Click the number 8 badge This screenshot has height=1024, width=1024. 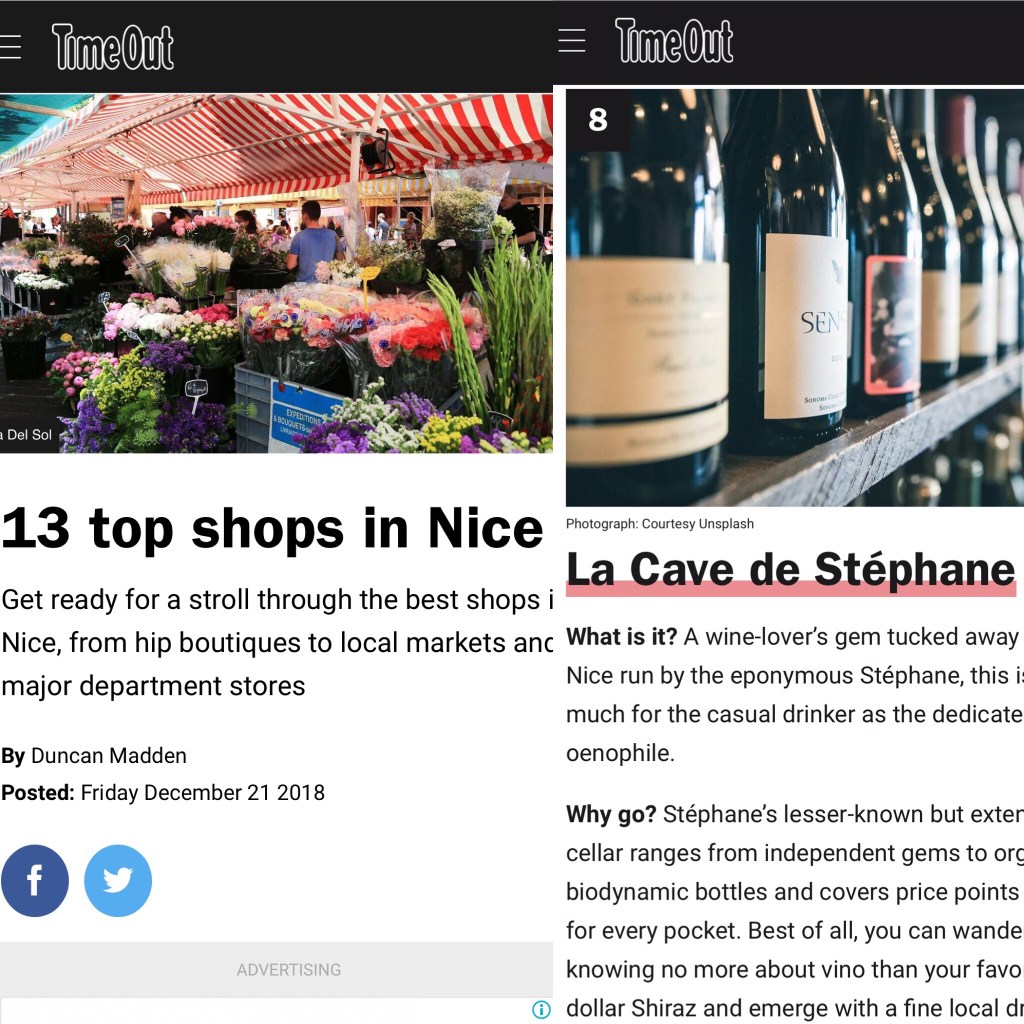point(598,120)
